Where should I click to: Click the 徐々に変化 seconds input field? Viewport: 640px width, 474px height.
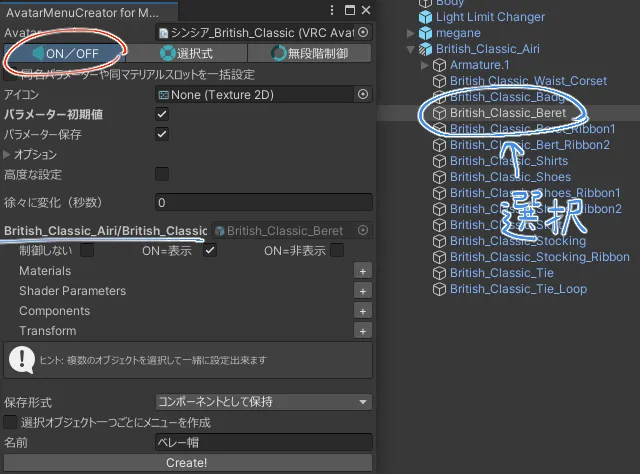tap(264, 202)
